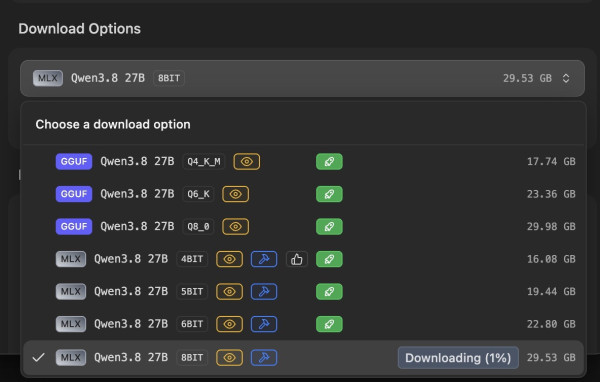Image resolution: width=600 pixels, height=382 pixels.
Task: Click the Download Options heading
Action: point(80,29)
